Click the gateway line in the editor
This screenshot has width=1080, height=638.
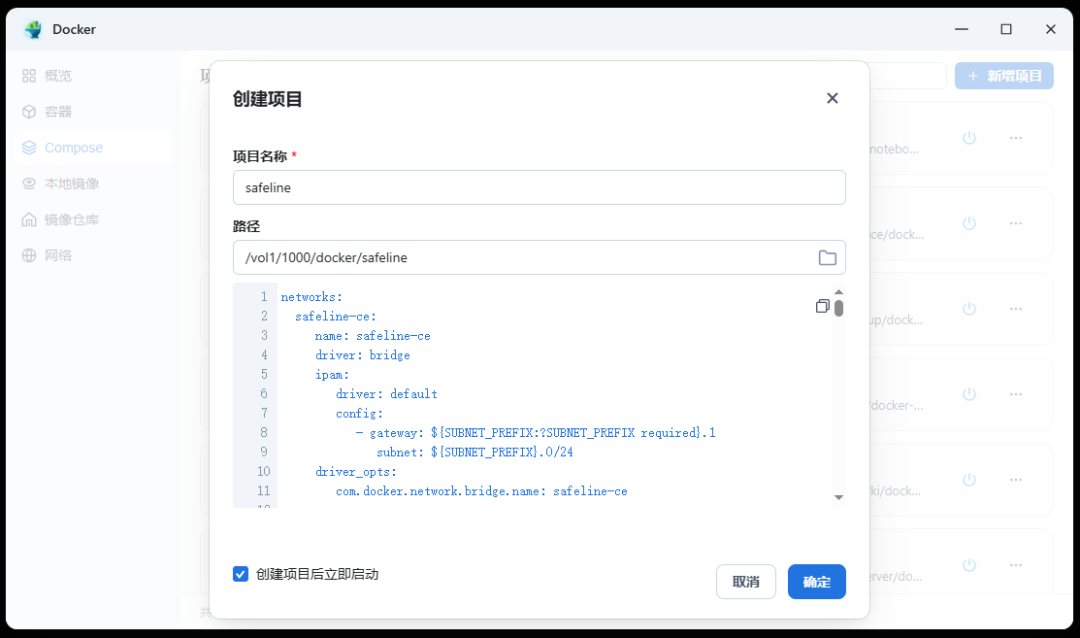pyautogui.click(x=536, y=433)
